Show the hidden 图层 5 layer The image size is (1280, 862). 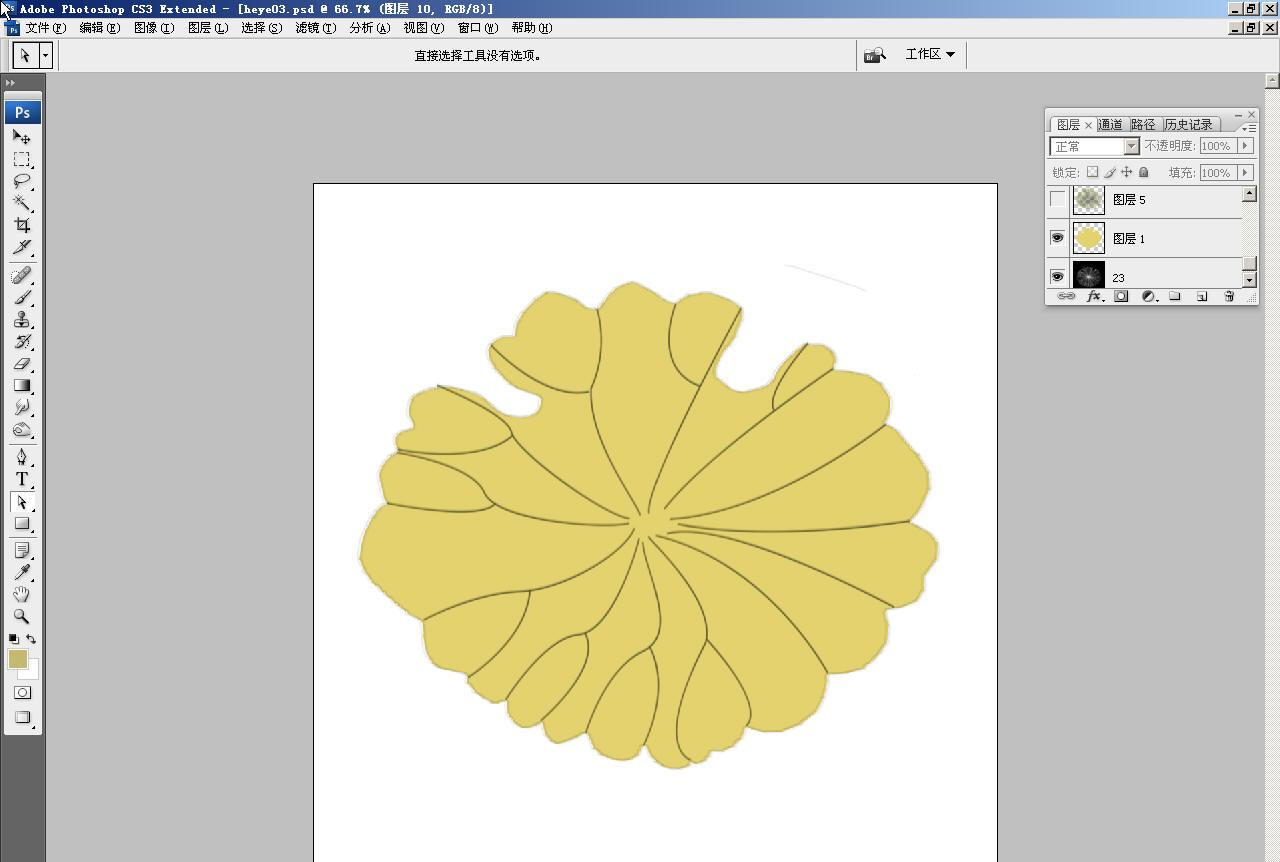click(x=1057, y=199)
